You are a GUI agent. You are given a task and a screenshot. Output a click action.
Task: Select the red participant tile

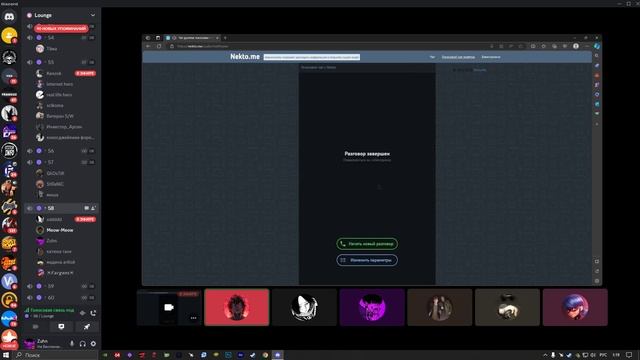(237, 307)
